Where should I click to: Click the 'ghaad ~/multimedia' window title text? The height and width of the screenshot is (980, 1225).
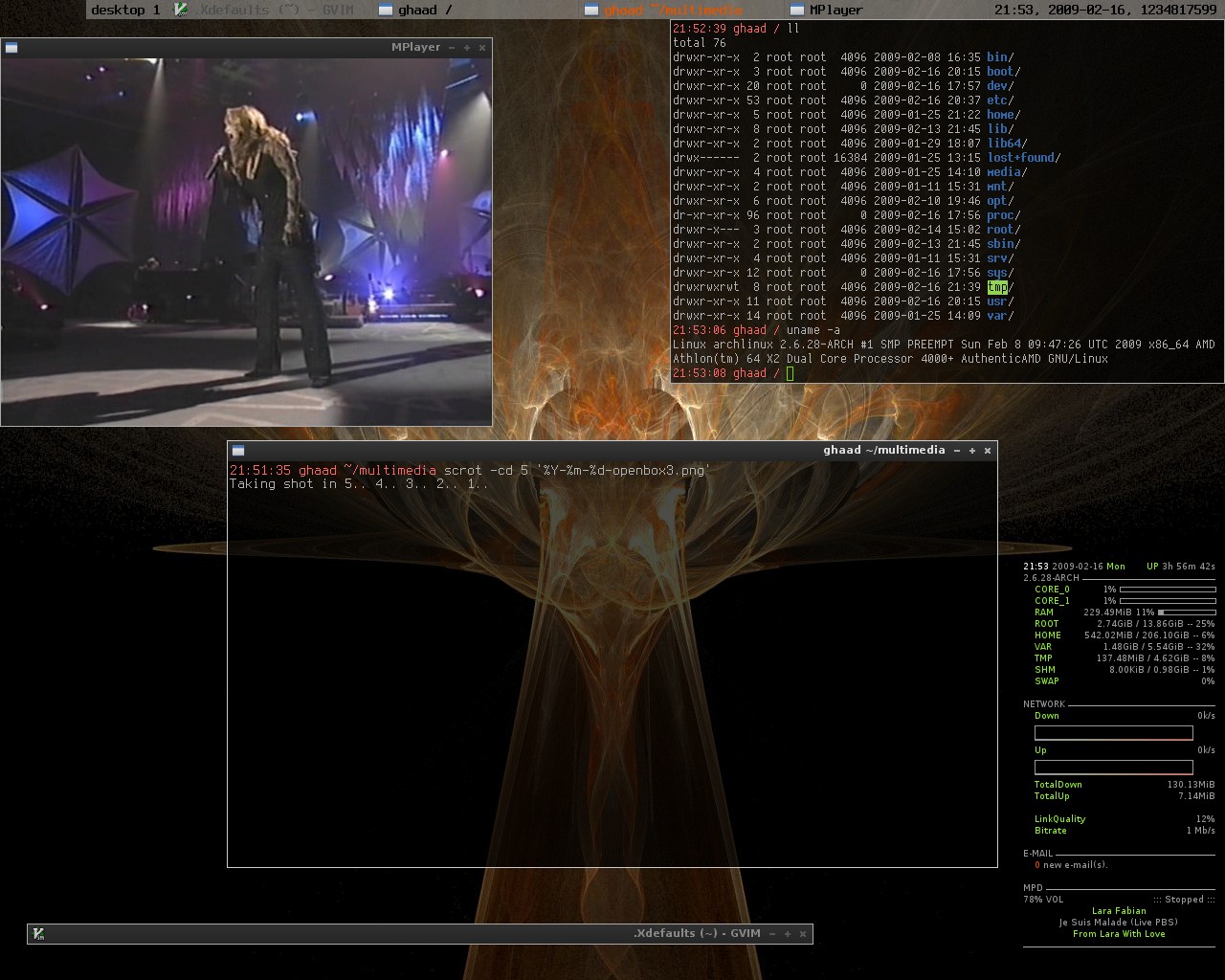pos(884,450)
